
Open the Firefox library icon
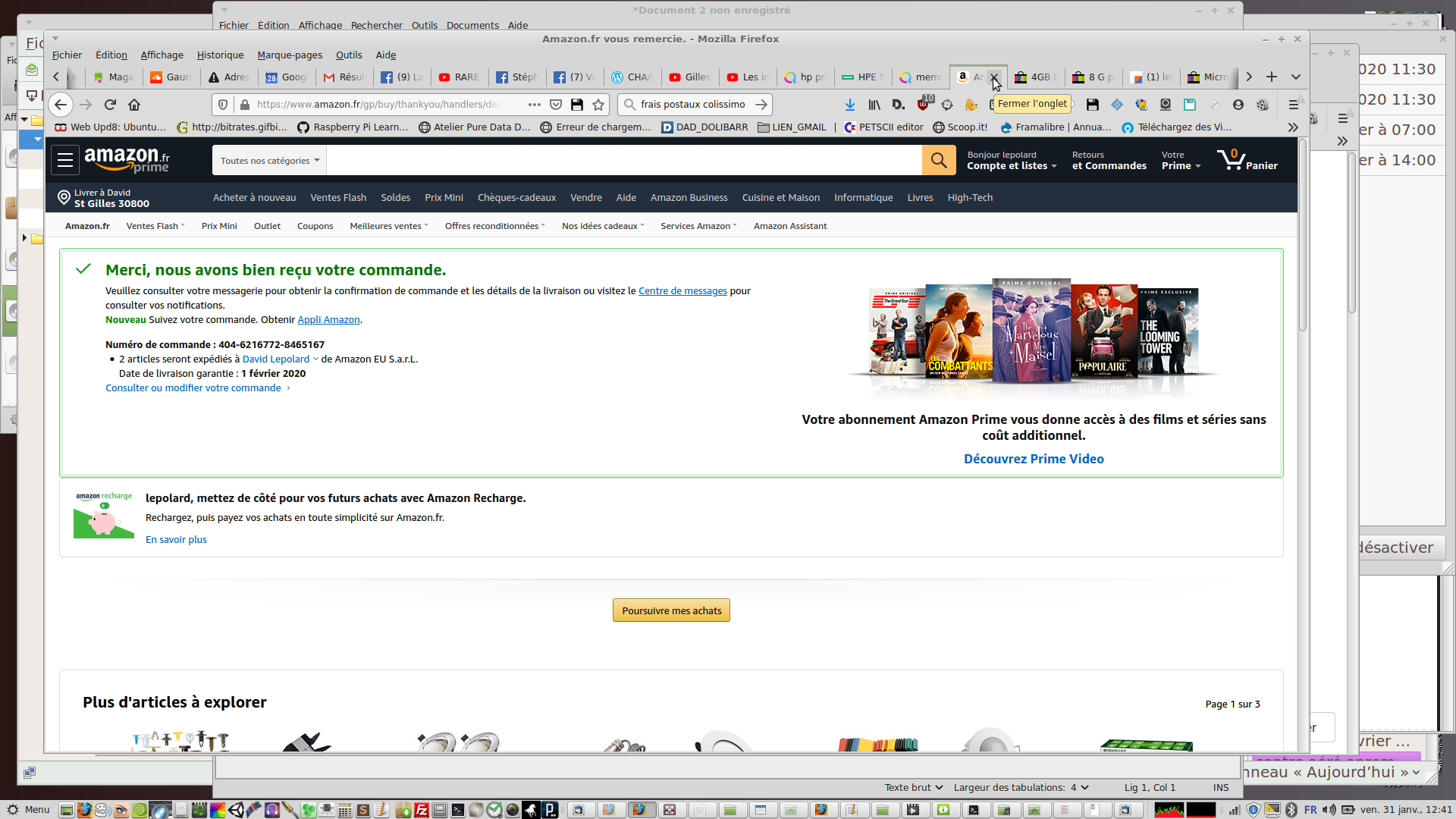[874, 105]
